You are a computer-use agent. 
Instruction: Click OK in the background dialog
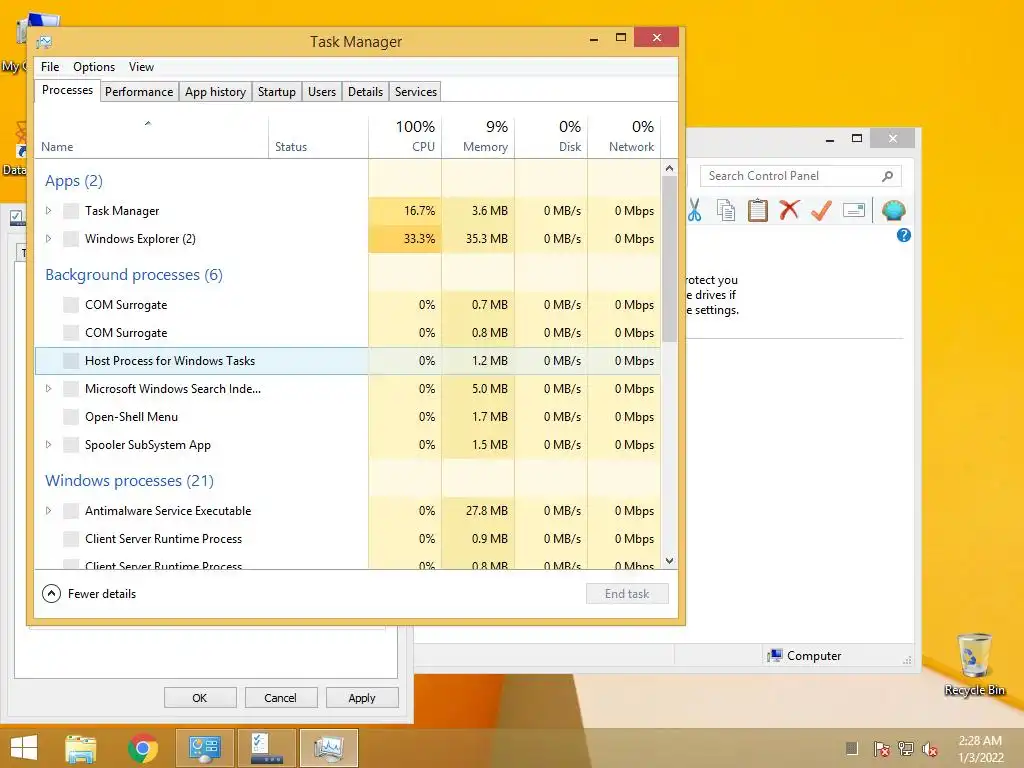coord(200,697)
